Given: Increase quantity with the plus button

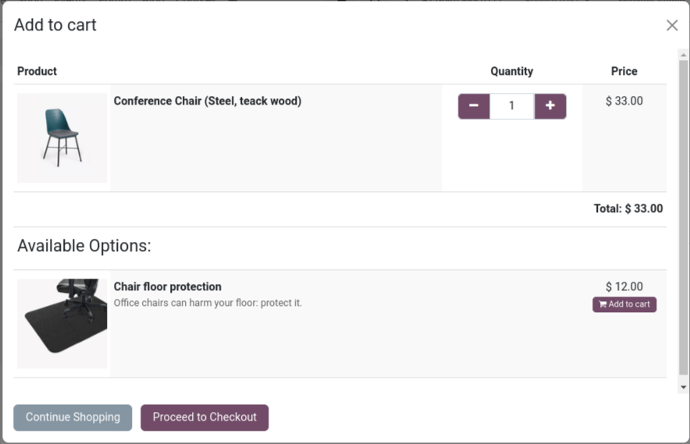Looking at the screenshot, I should [x=550, y=106].
